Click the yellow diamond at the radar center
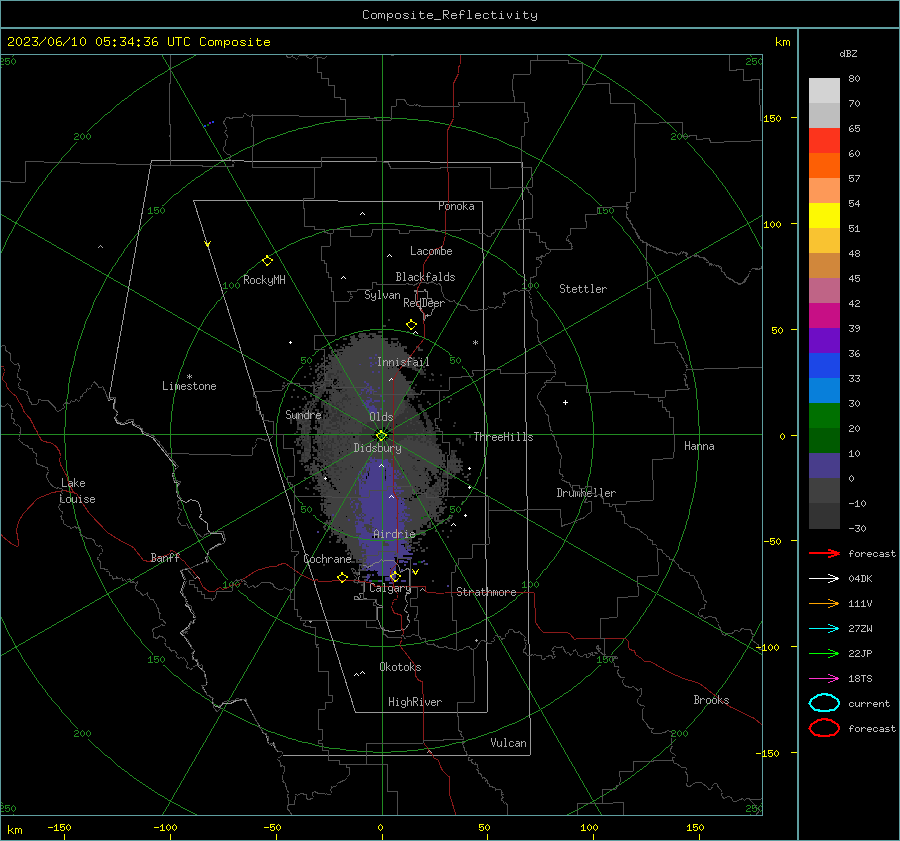900x841 pixels. (x=381, y=436)
